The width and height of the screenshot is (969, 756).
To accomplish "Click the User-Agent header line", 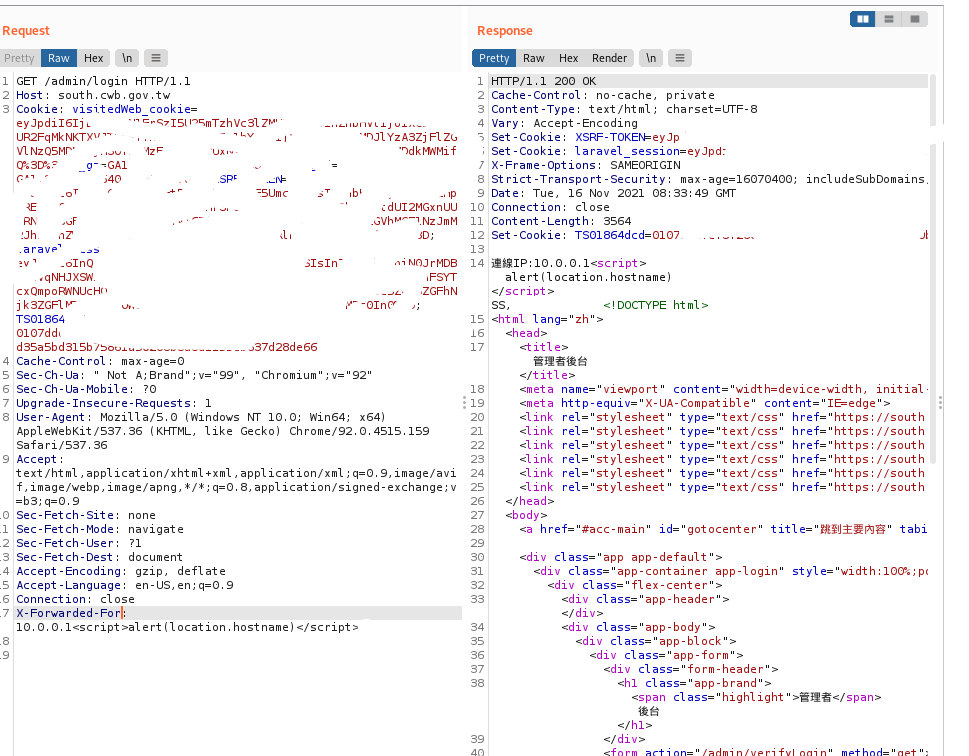I will coord(201,417).
